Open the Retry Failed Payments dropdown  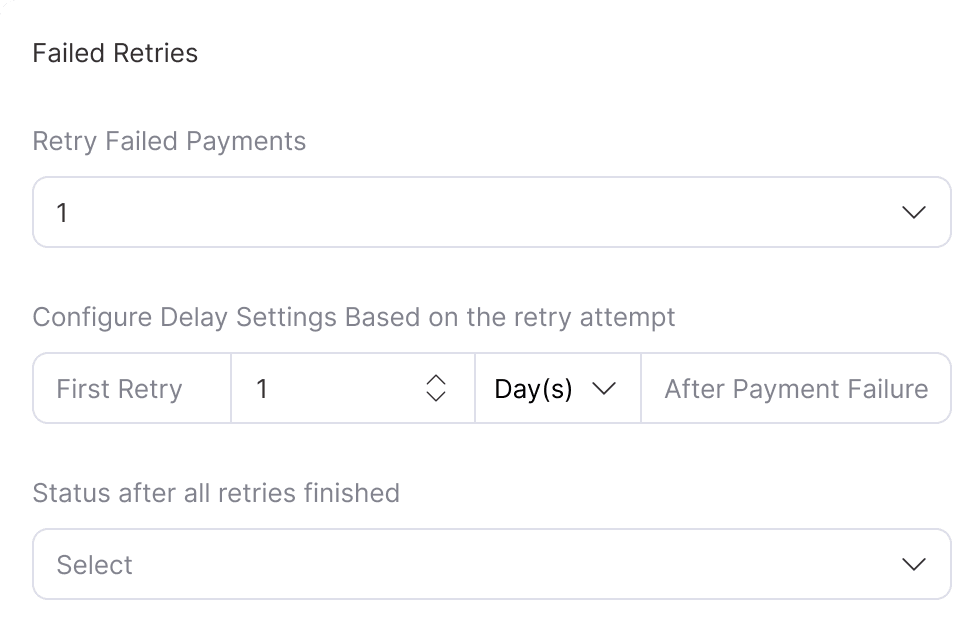pos(490,212)
